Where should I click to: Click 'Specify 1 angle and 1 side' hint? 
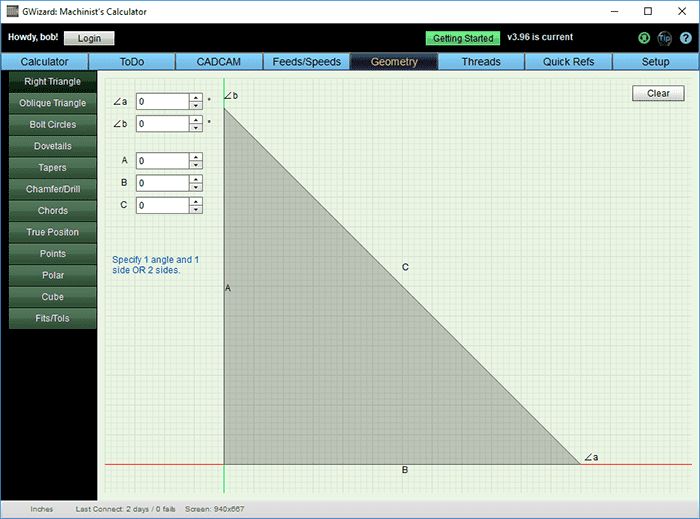pos(155,265)
